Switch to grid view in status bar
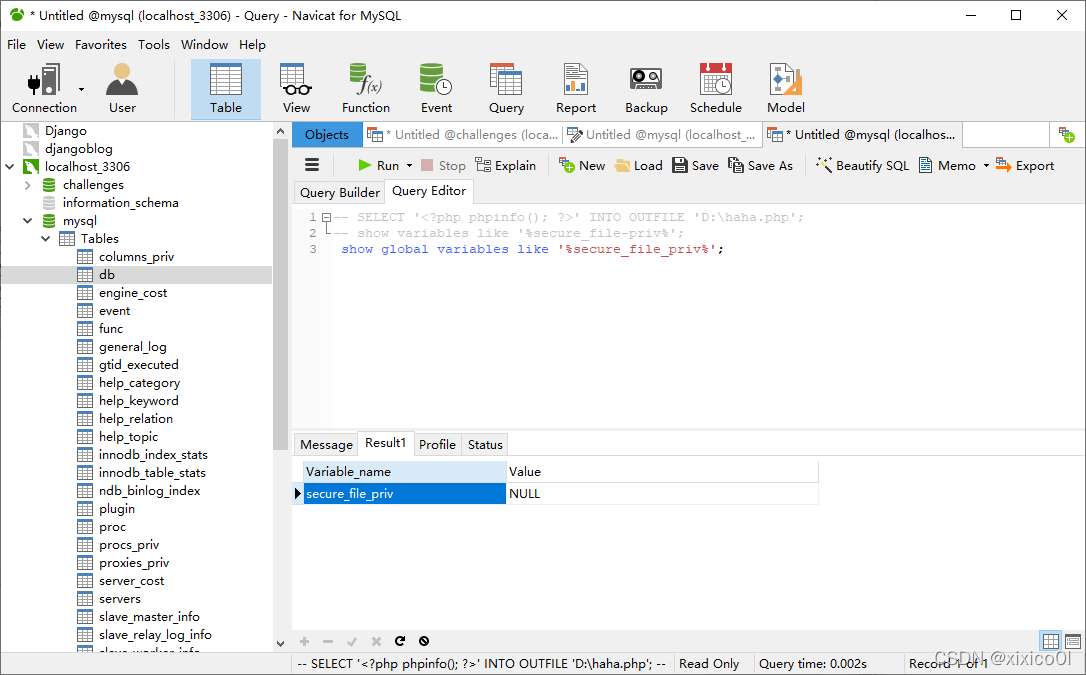The width and height of the screenshot is (1086, 675). point(1051,640)
